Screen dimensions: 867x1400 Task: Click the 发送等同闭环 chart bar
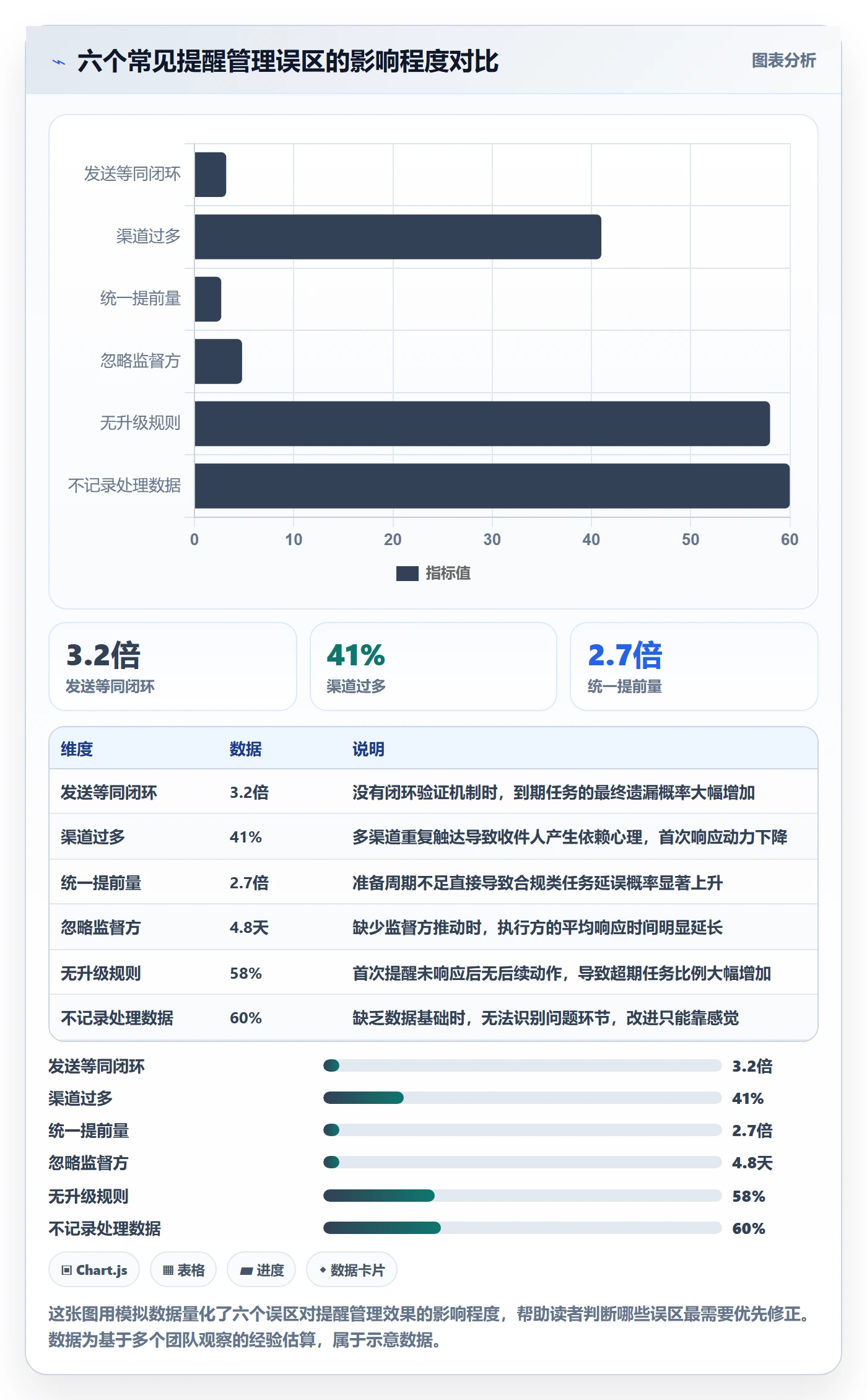211,175
